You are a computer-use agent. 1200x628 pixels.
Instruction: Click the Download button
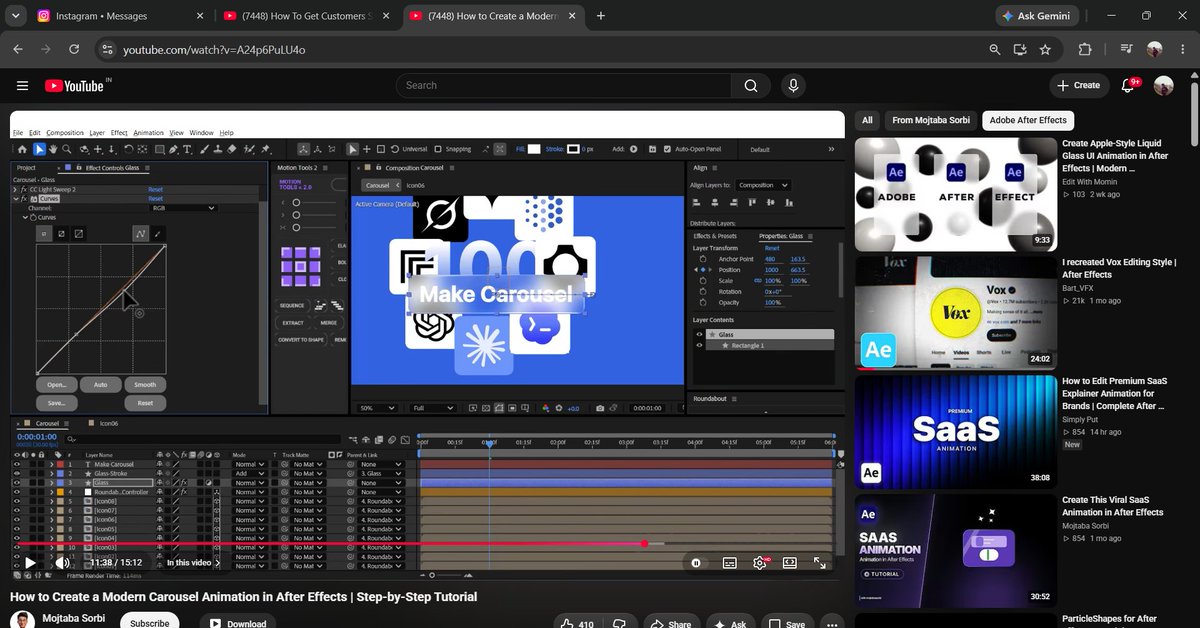(237, 622)
